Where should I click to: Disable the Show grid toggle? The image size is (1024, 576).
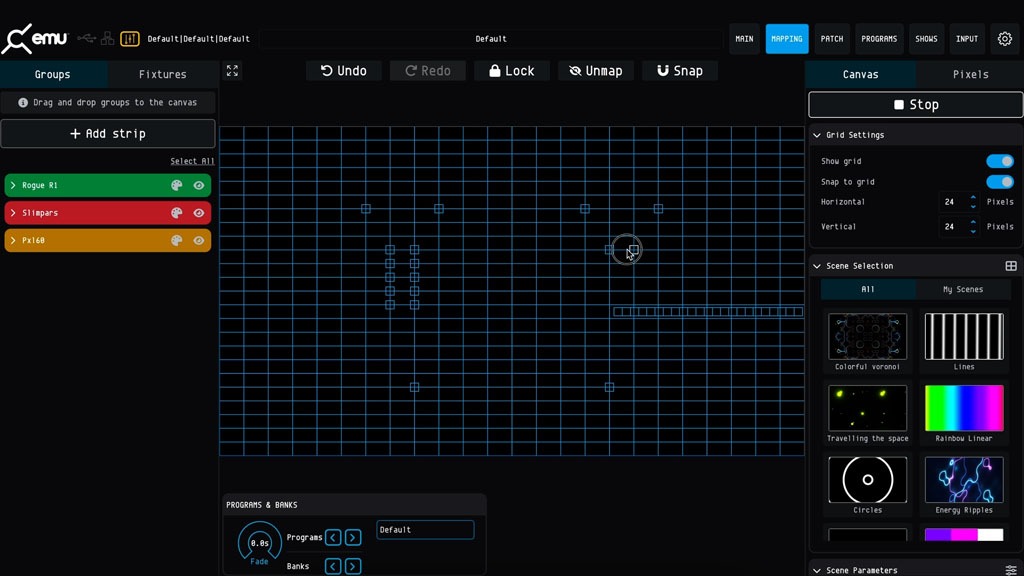(x=999, y=161)
